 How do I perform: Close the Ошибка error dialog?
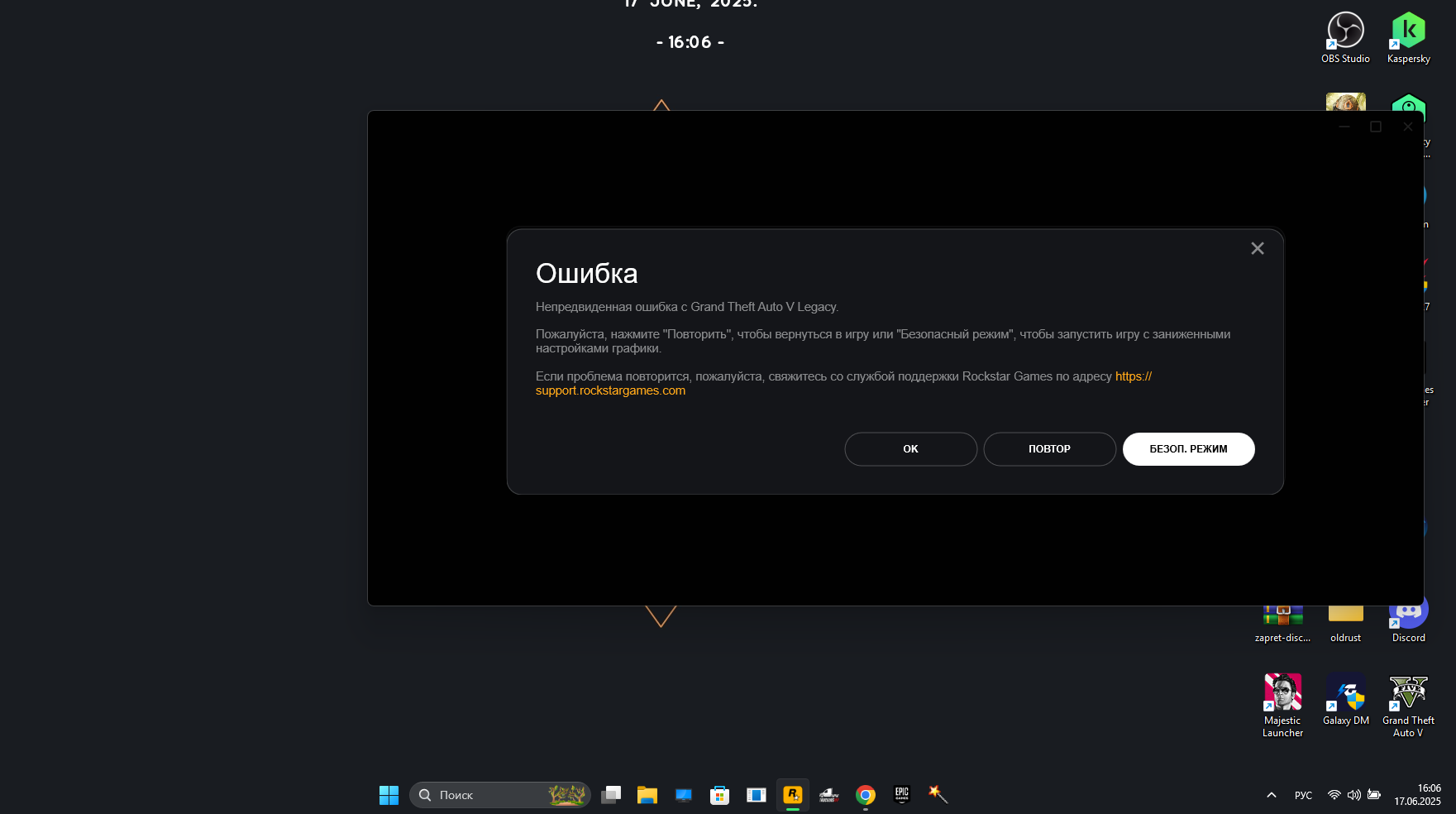(x=1258, y=248)
